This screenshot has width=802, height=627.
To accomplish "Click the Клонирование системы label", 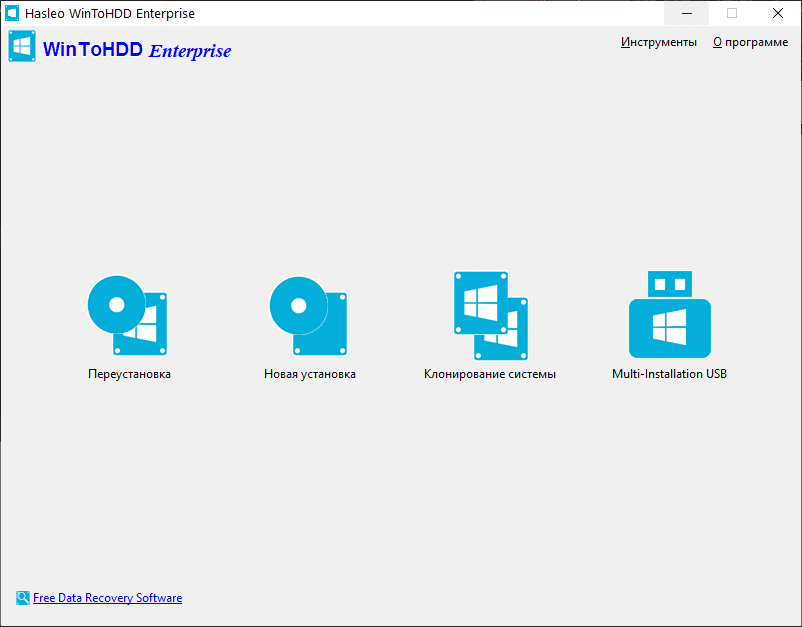I will [x=490, y=374].
